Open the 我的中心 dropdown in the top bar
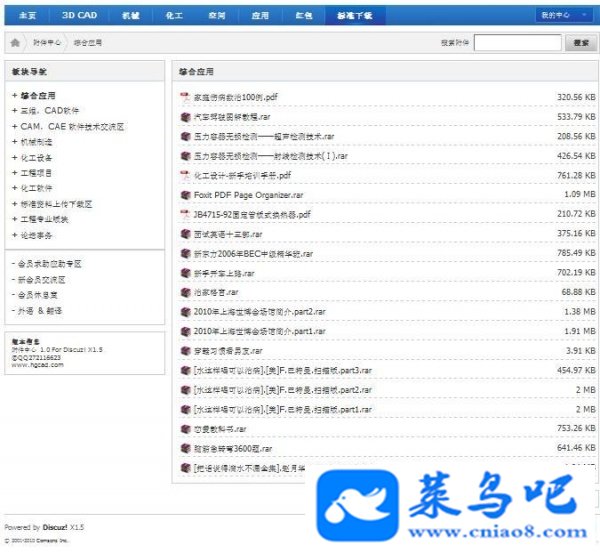 [564, 15]
